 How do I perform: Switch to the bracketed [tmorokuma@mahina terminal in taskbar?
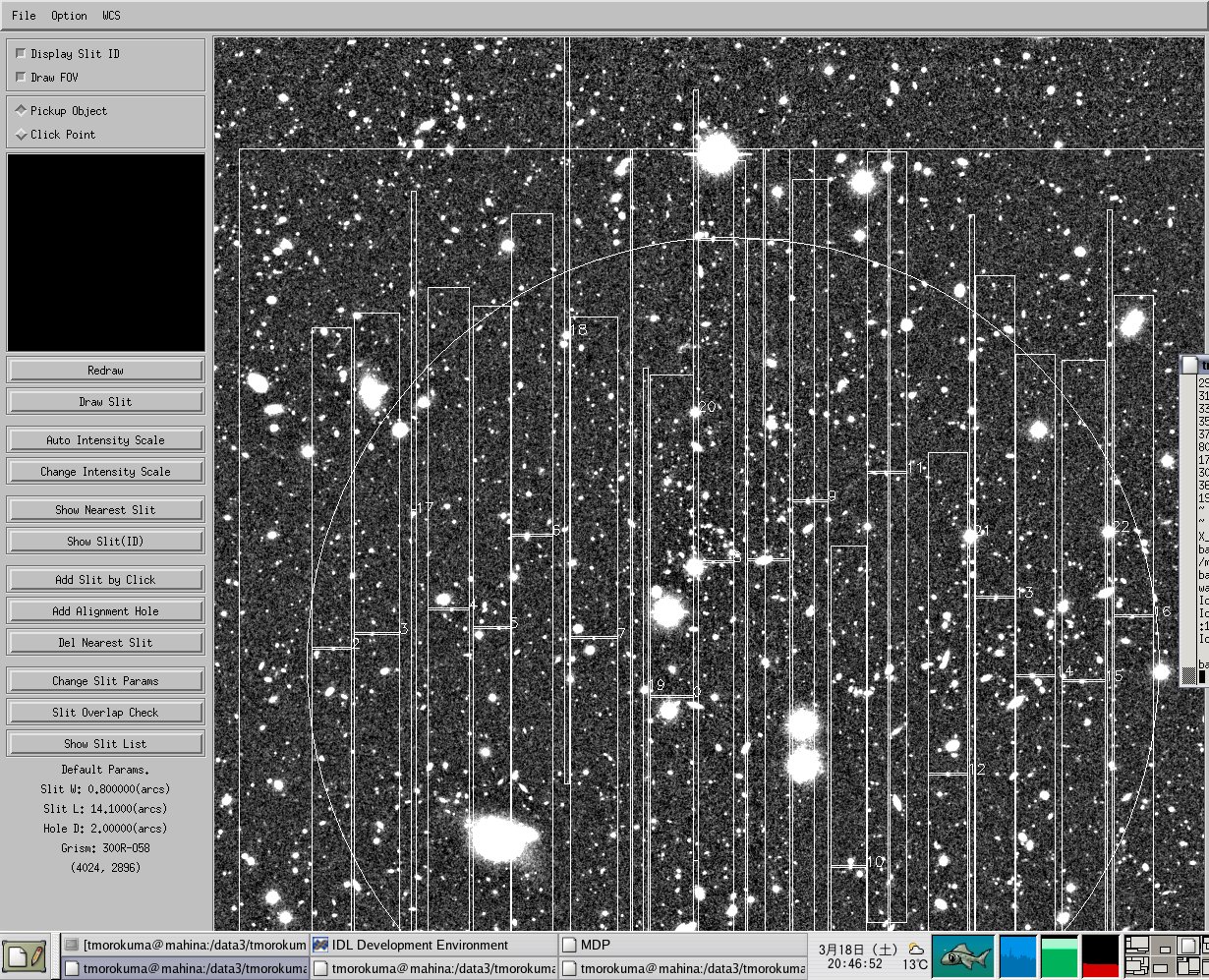pos(185,945)
